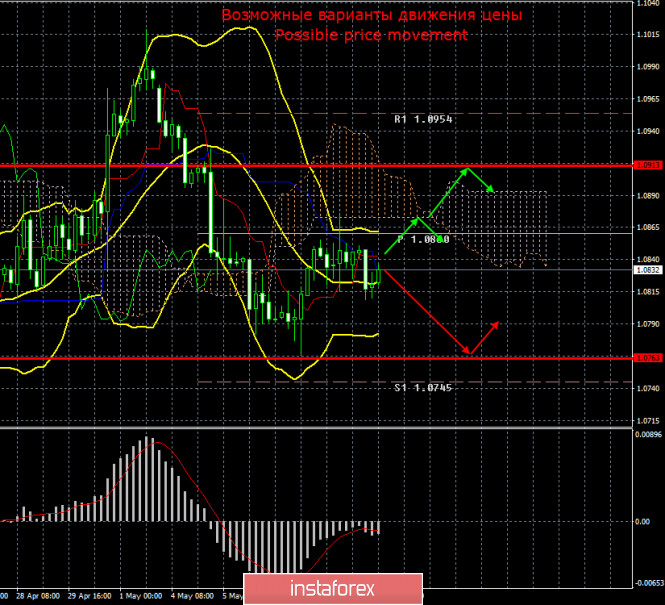This screenshot has width=665, height=605.
Task: Click the 28 Apr 08:00 time label
Action: pos(38,596)
